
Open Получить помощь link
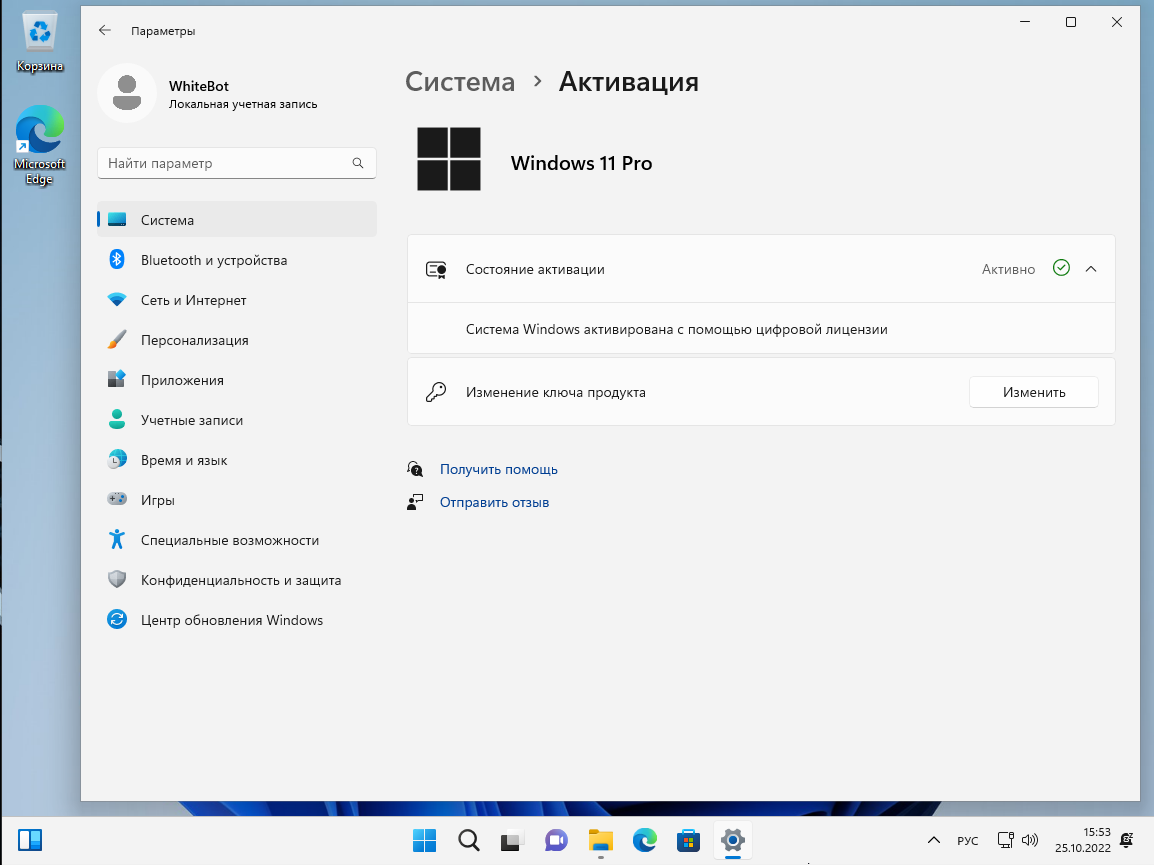click(x=498, y=469)
